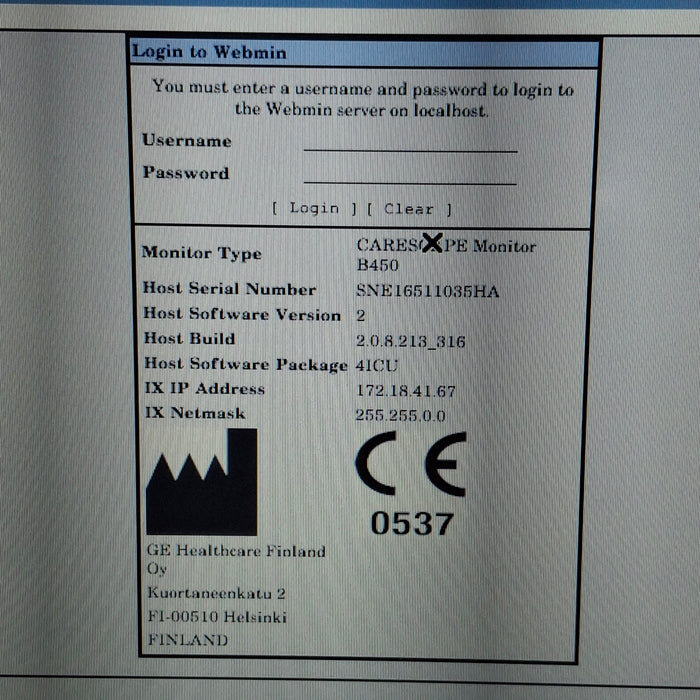Select serial number 'SNE16511035HA'
700x700 pixels.
point(427,292)
